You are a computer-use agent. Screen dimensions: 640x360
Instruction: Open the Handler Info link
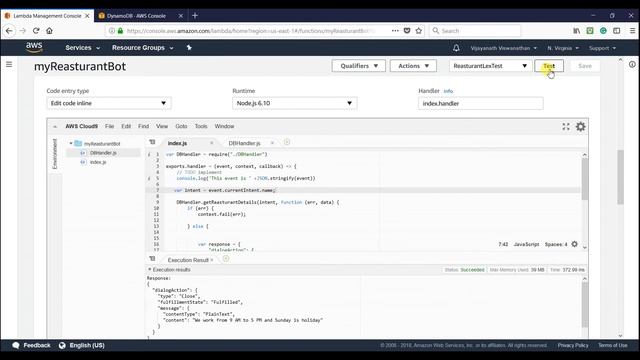[448, 91]
